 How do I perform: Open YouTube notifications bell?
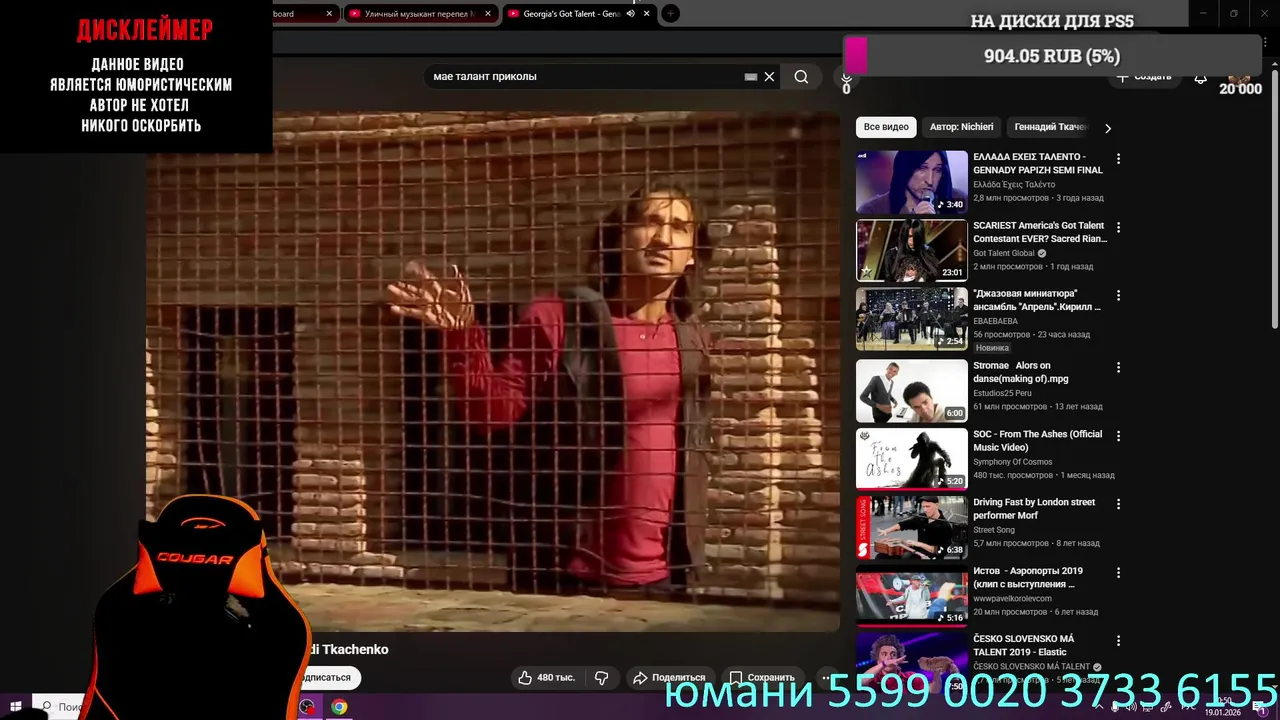[x=1200, y=77]
